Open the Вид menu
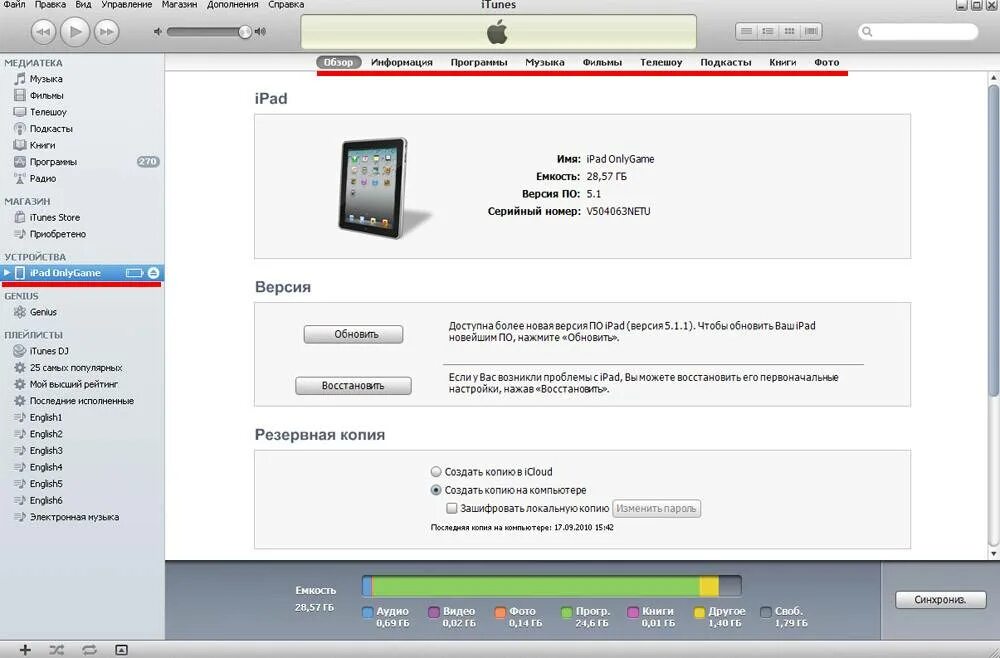The image size is (1000, 658). click(x=83, y=4)
